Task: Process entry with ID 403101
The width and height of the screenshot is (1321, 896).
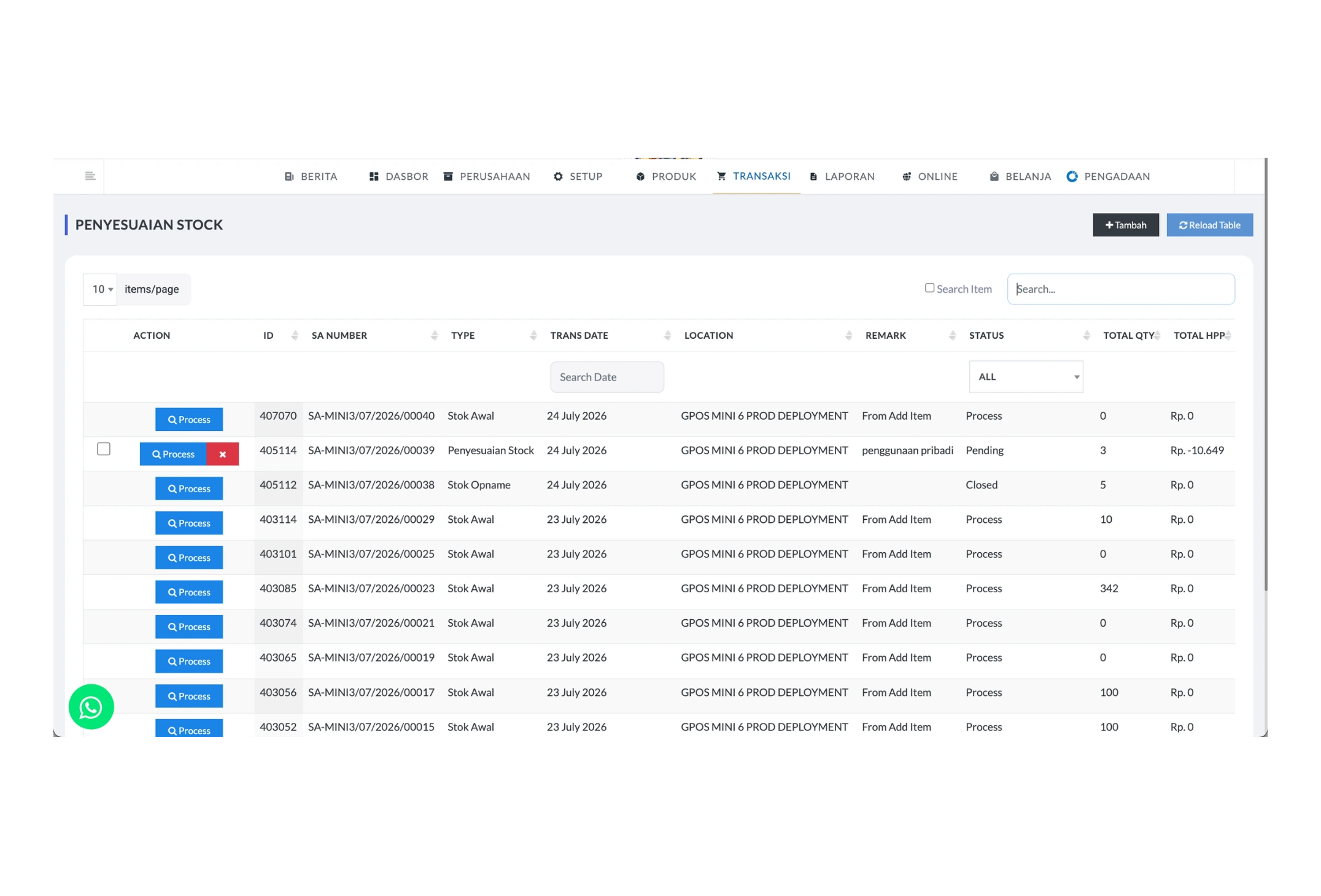Action: point(189,558)
